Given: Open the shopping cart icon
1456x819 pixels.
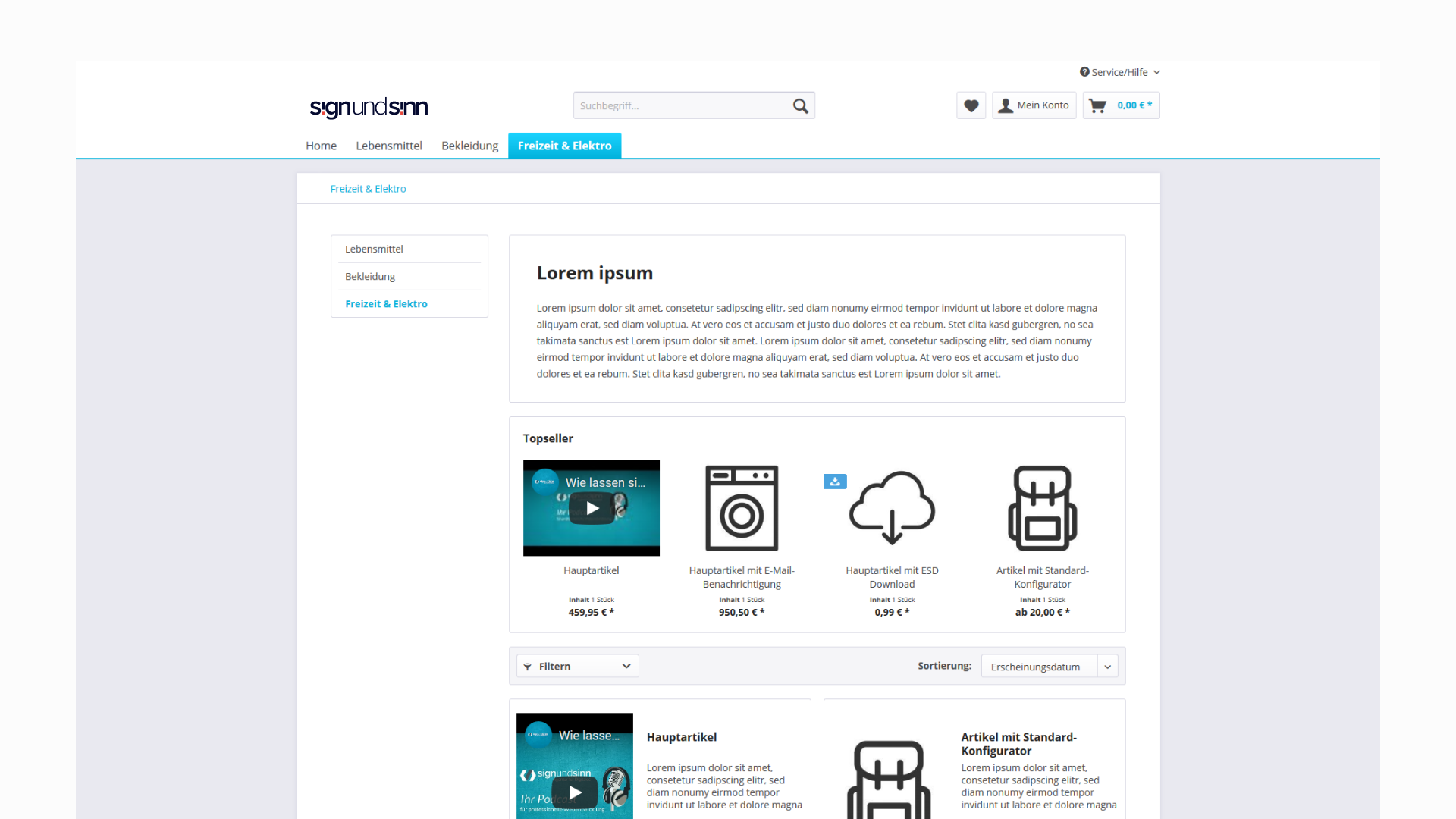Looking at the screenshot, I should [1097, 105].
